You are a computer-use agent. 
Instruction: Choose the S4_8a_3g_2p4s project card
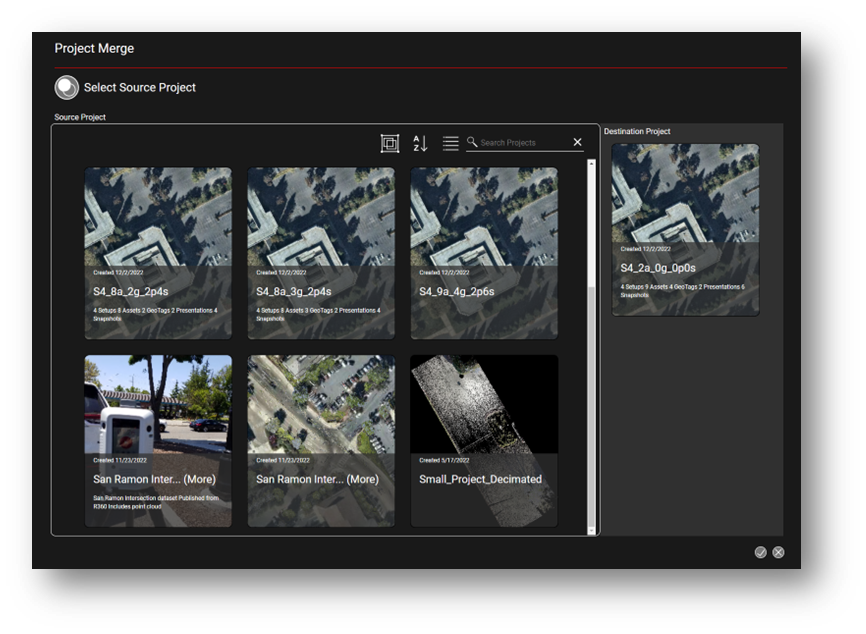click(x=321, y=252)
